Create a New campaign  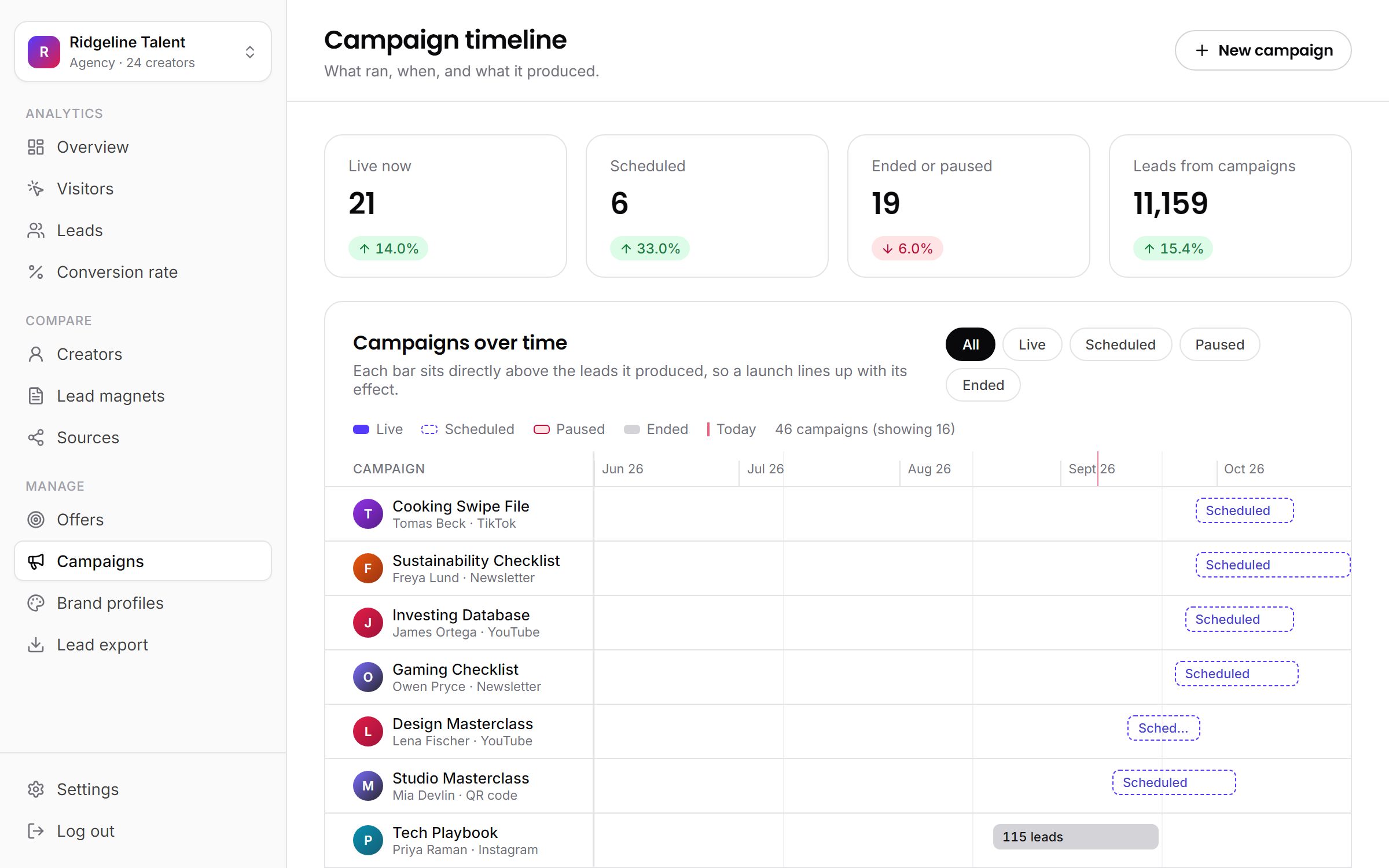1263,50
